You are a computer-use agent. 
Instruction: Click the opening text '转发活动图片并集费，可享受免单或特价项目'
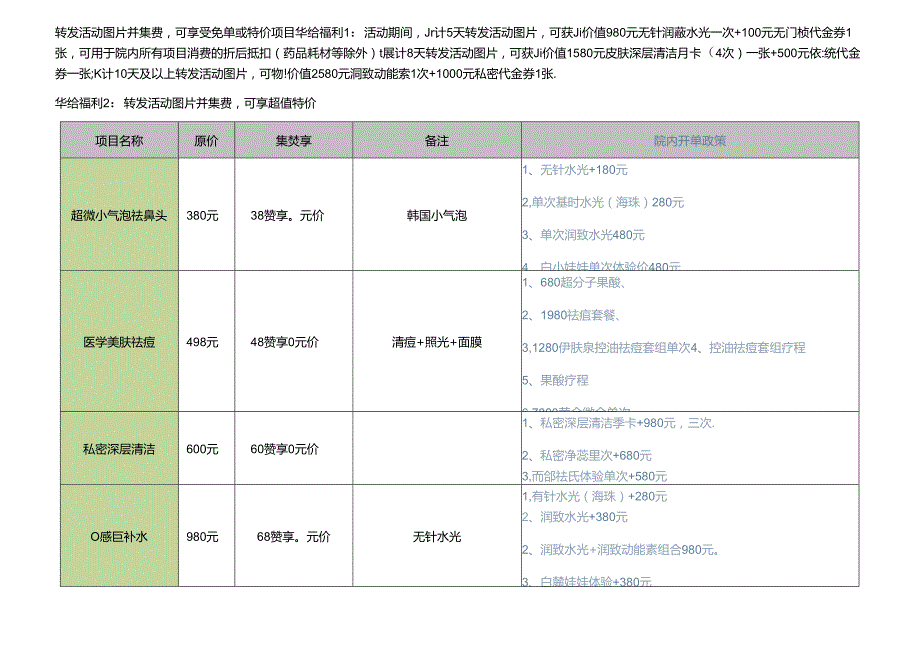tap(174, 32)
